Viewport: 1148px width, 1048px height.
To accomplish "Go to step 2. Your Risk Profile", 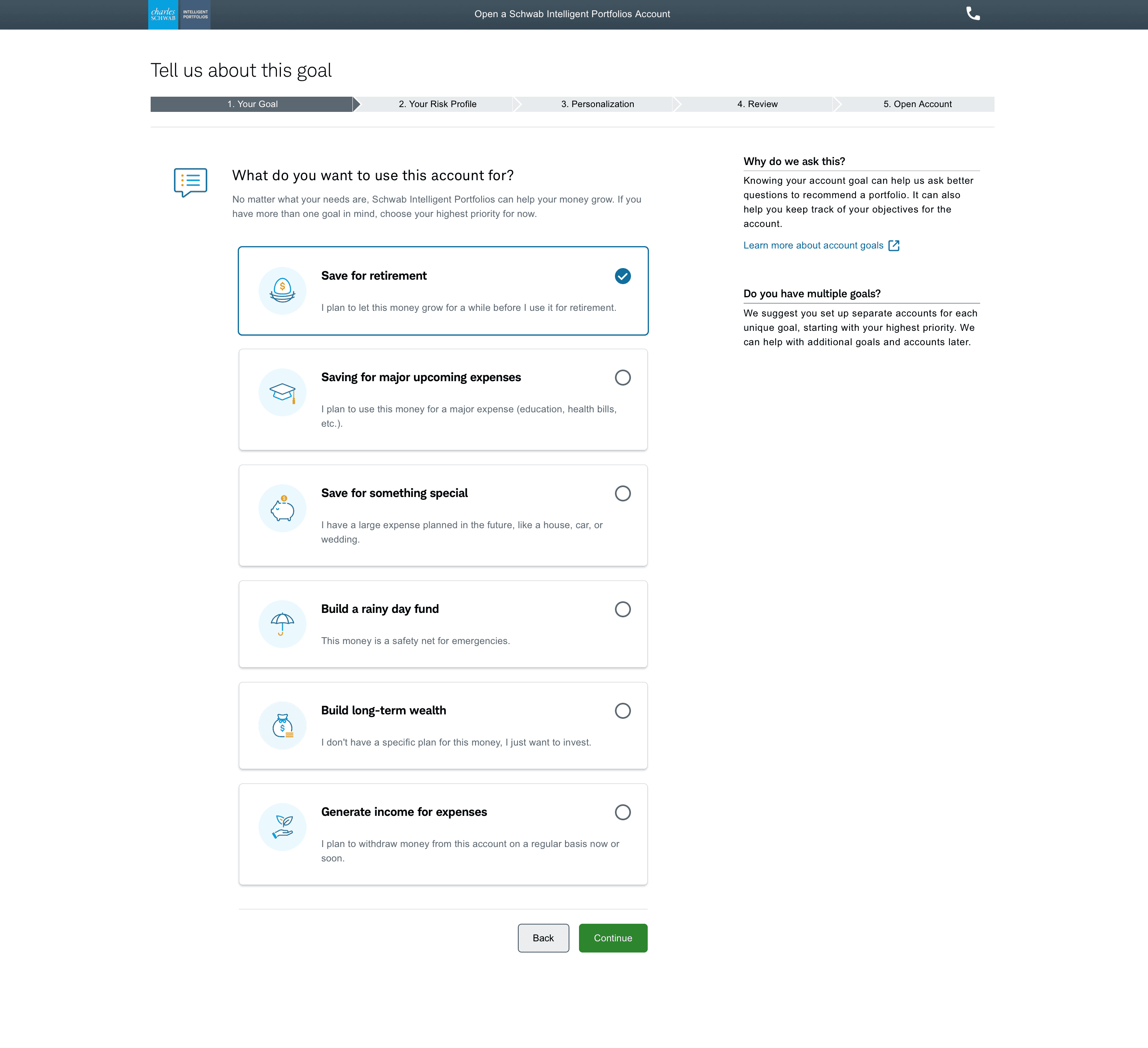I will [437, 104].
